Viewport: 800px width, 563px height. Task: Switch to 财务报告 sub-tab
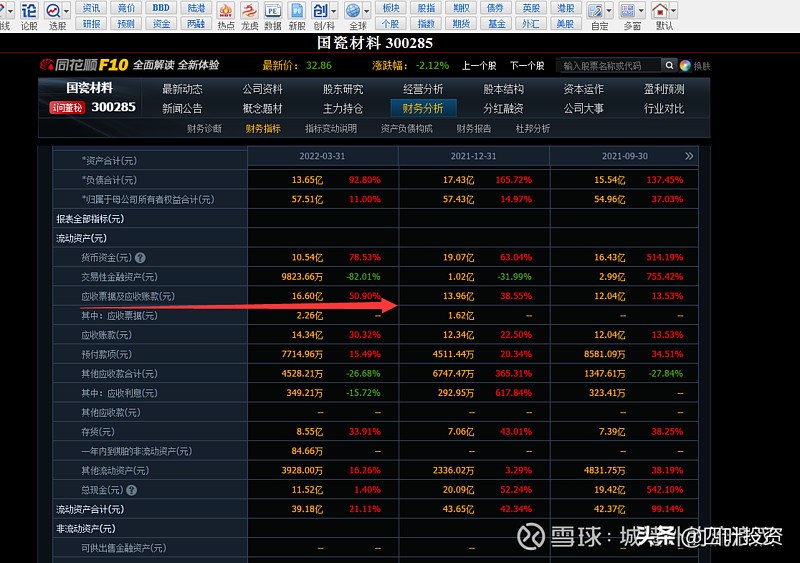[x=473, y=129]
